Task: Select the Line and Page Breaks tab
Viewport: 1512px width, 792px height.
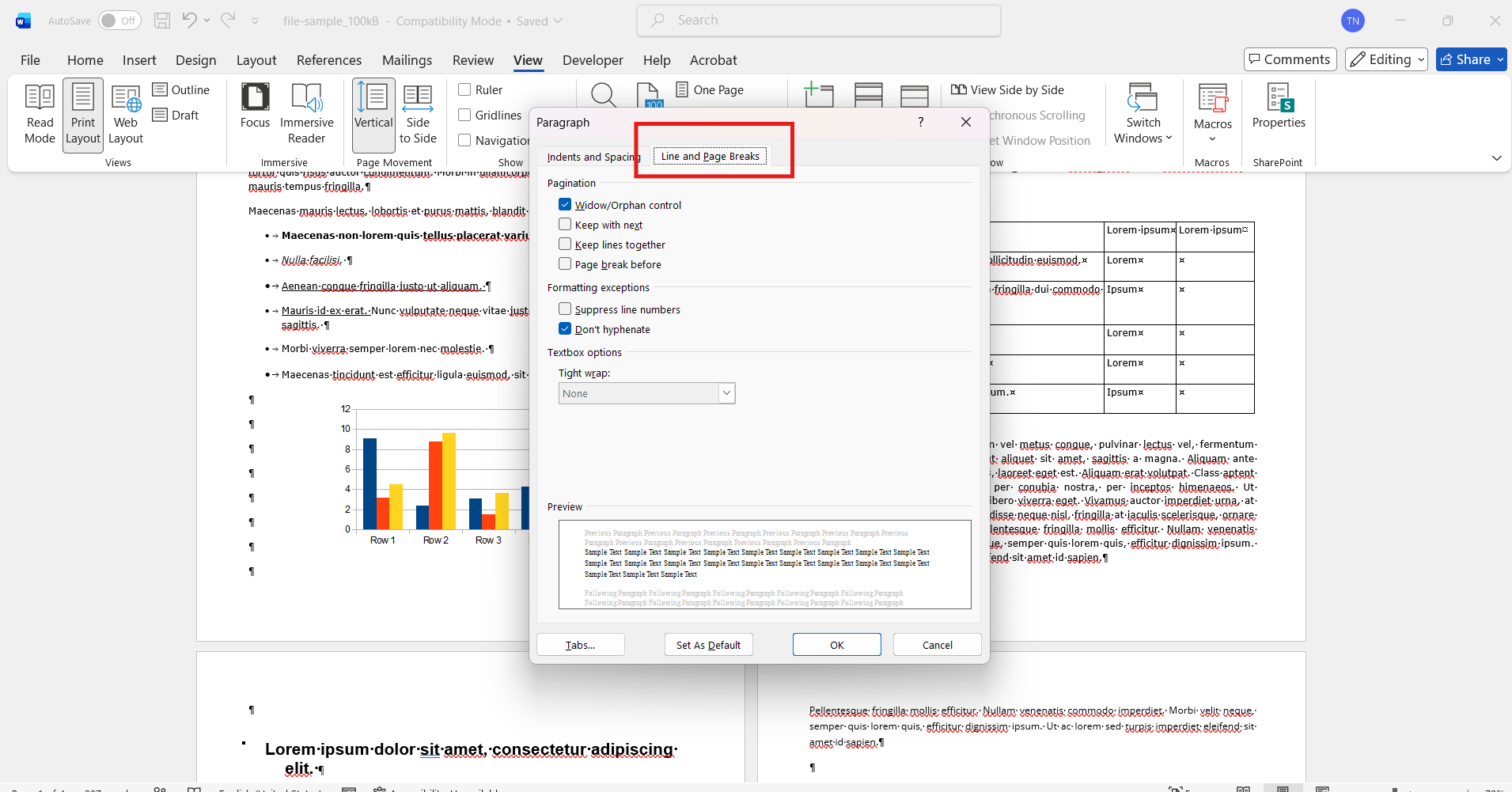Action: (711, 157)
